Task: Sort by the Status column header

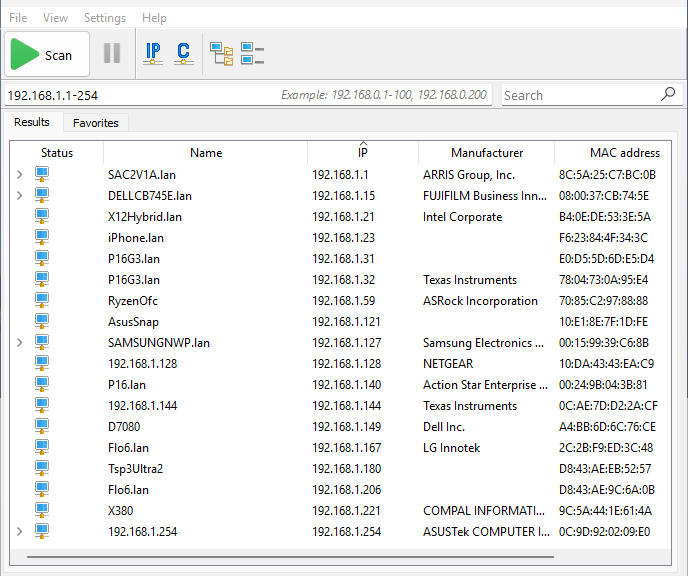Action: [x=57, y=153]
